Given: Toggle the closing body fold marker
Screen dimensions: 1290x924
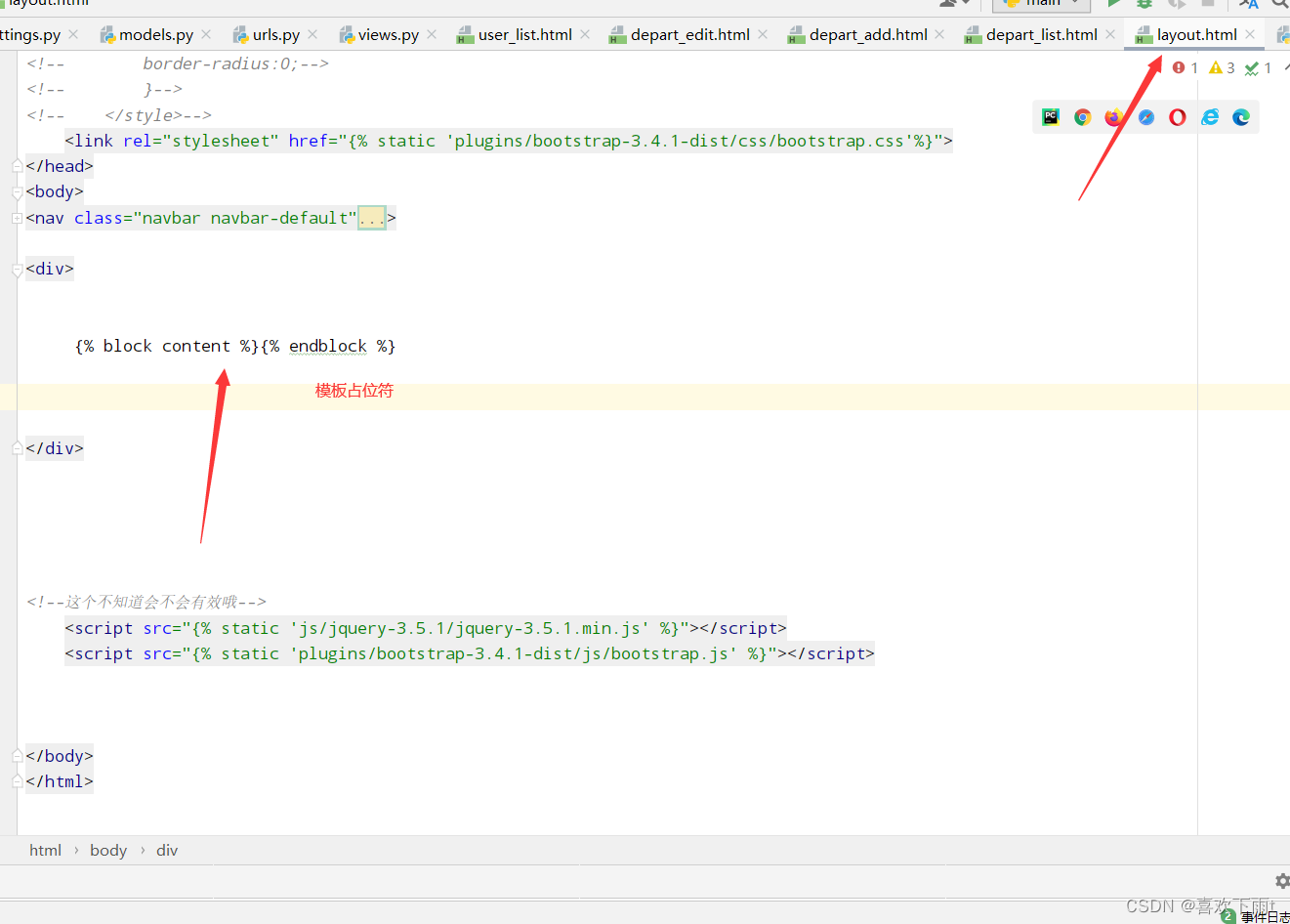Looking at the screenshot, I should (17, 756).
